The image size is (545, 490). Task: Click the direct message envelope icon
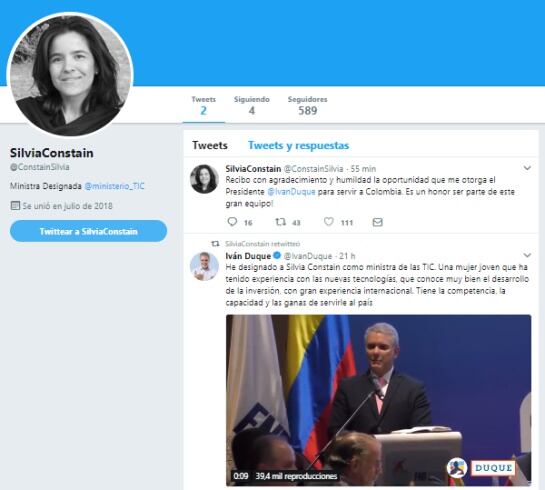click(377, 222)
